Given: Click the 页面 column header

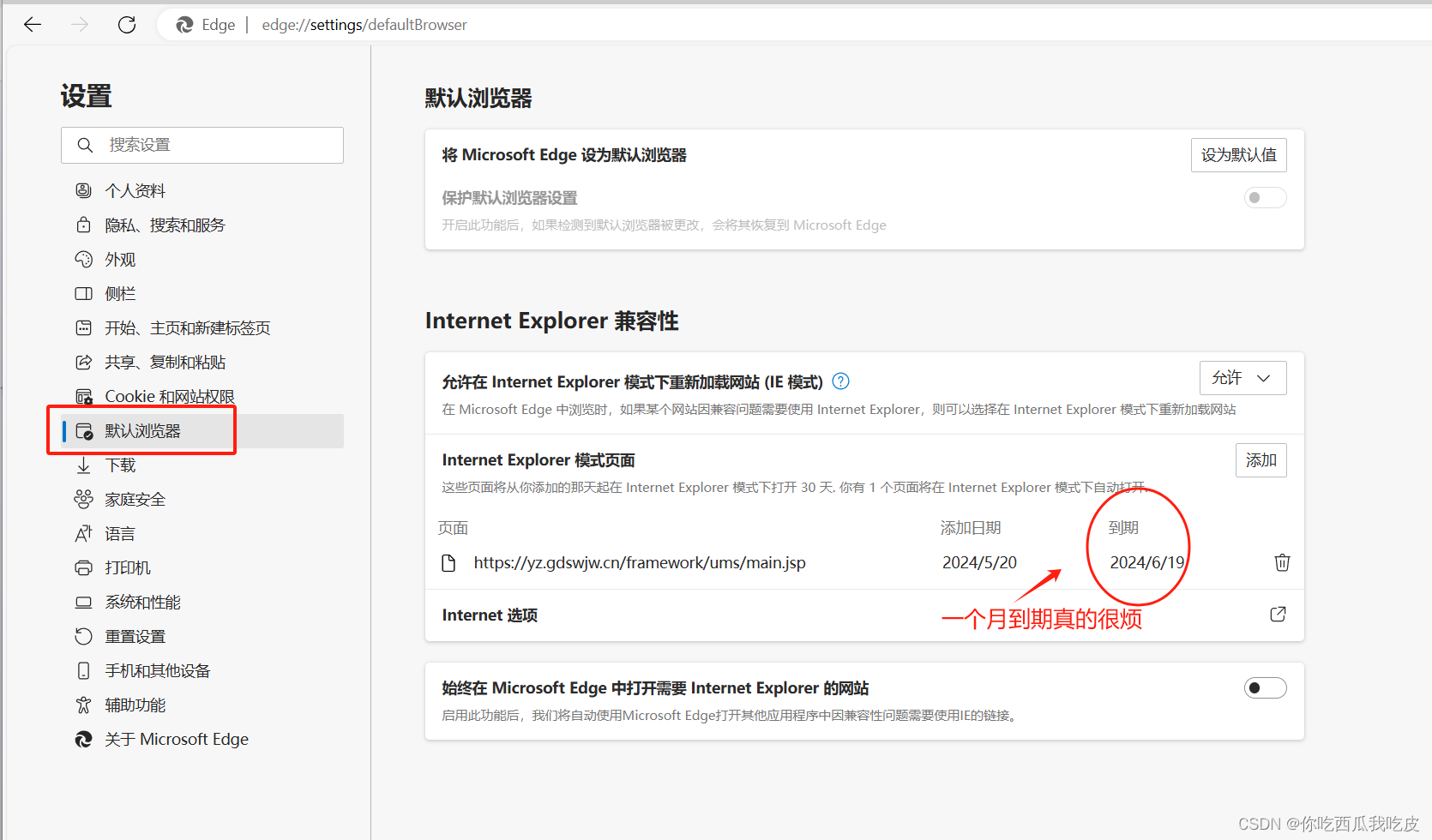Looking at the screenshot, I should (453, 528).
